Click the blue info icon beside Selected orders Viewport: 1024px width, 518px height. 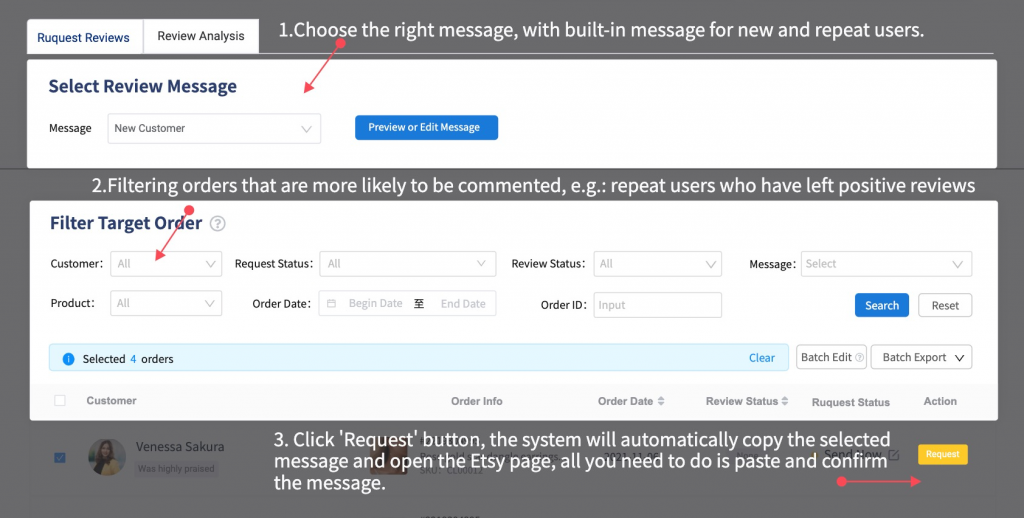tap(68, 358)
